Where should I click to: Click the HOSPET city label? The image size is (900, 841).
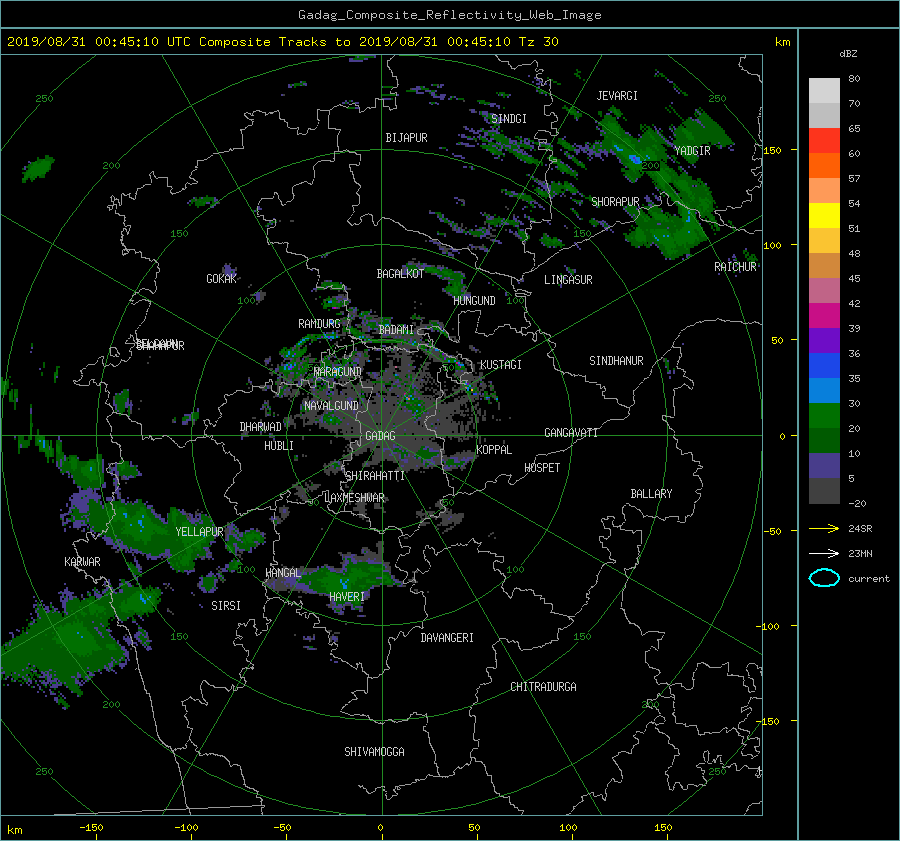coord(542,468)
